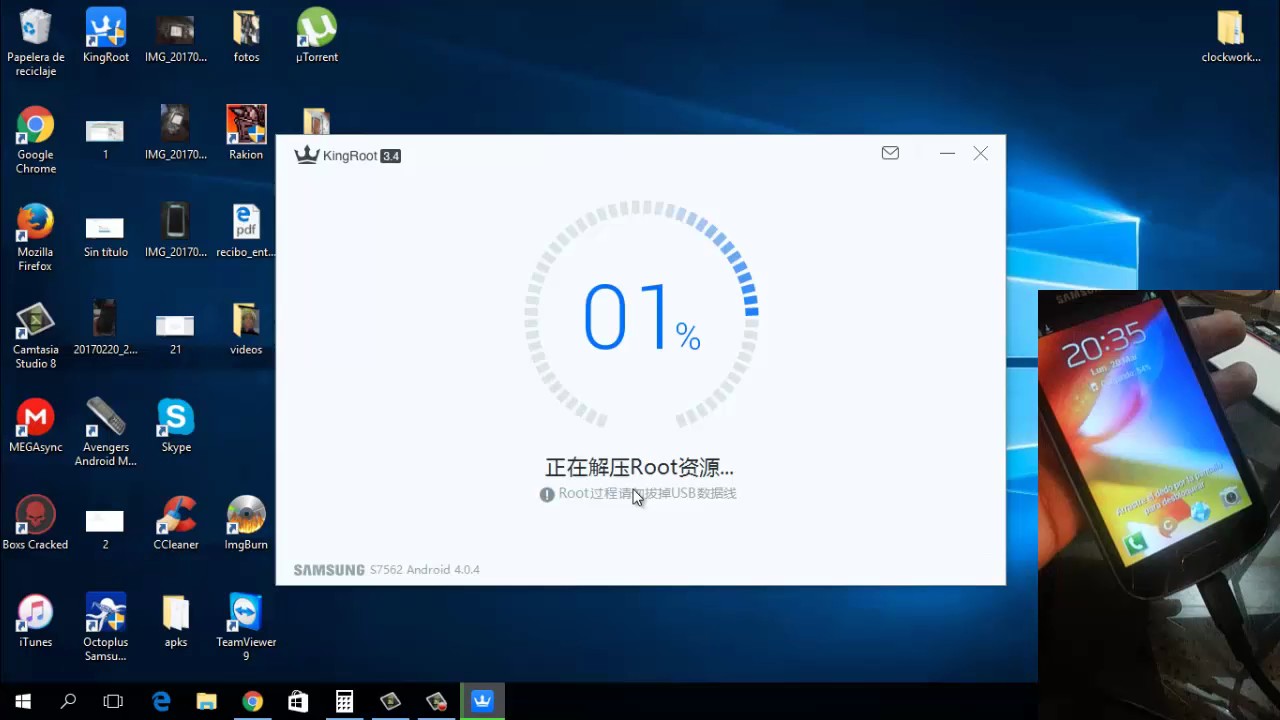Screen dimensions: 1280x720
Task: Select the 20170220_2... image file
Action: tap(105, 328)
